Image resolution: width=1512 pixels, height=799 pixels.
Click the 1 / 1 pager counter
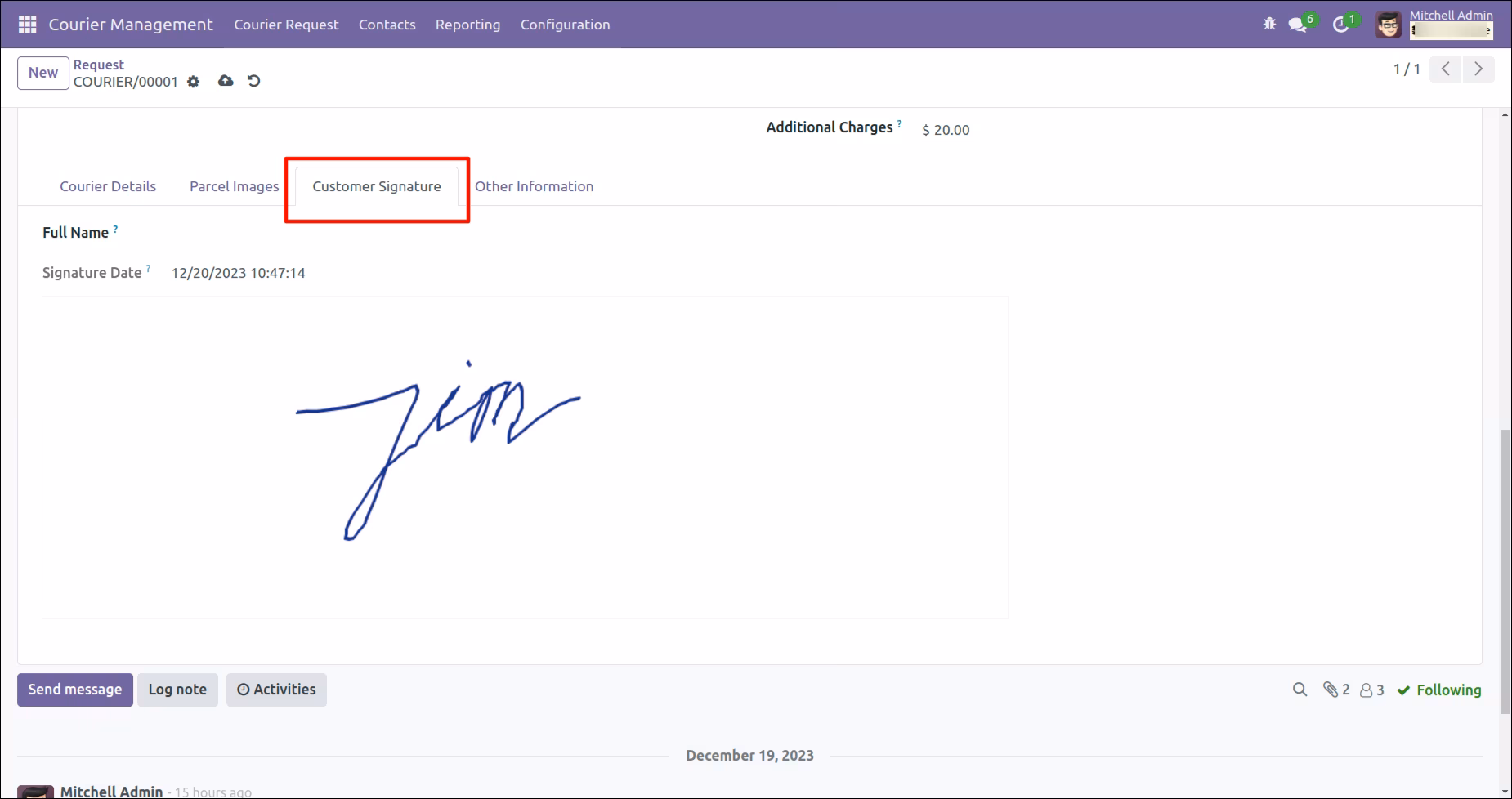1407,69
